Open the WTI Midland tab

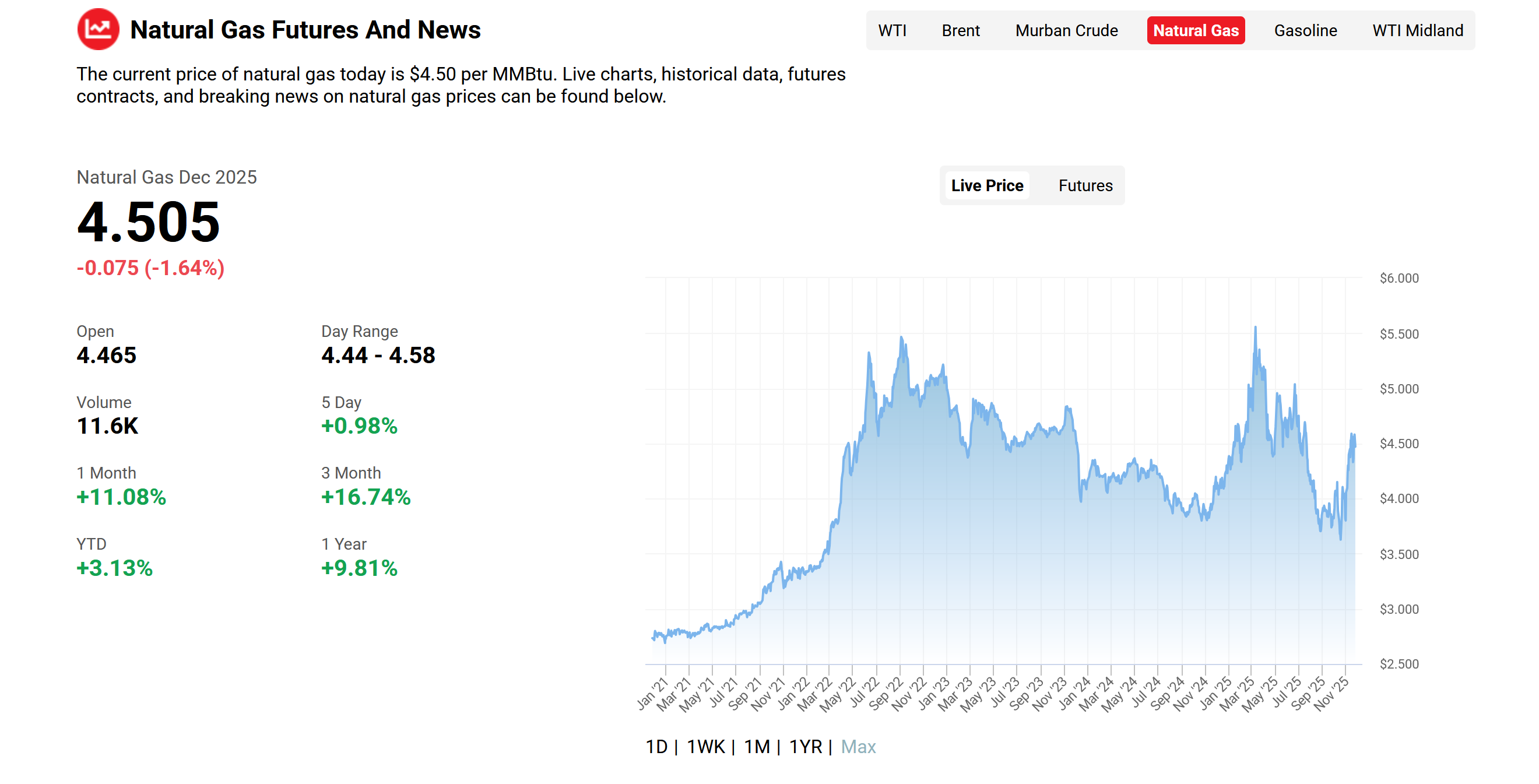pos(1417,30)
